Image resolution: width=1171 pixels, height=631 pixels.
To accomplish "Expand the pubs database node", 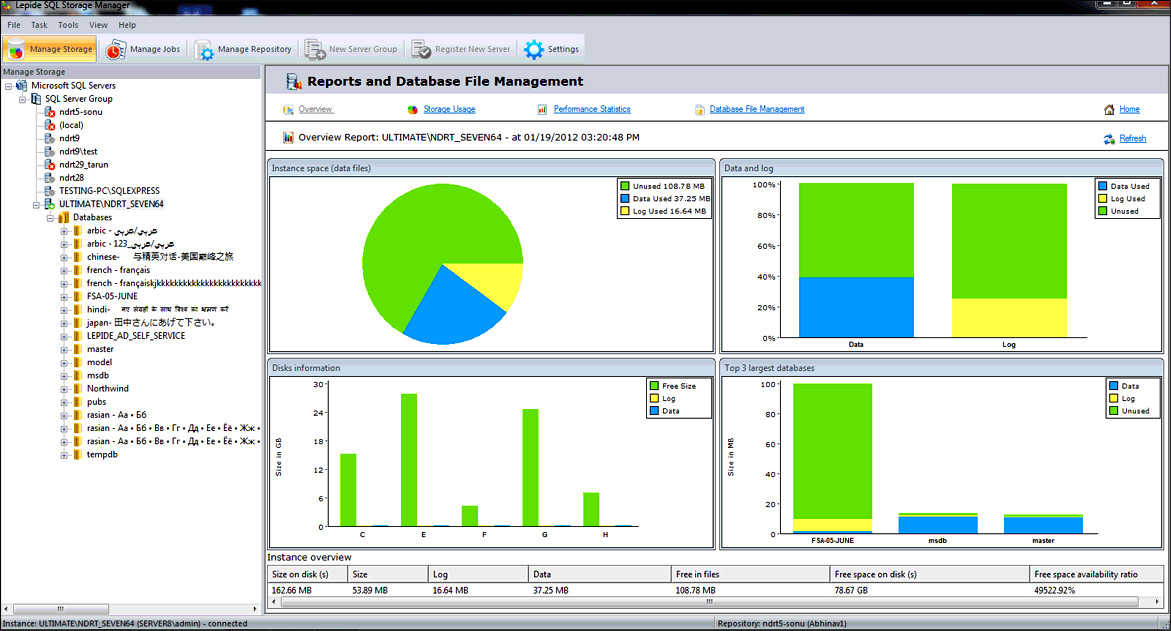I will tap(64, 402).
